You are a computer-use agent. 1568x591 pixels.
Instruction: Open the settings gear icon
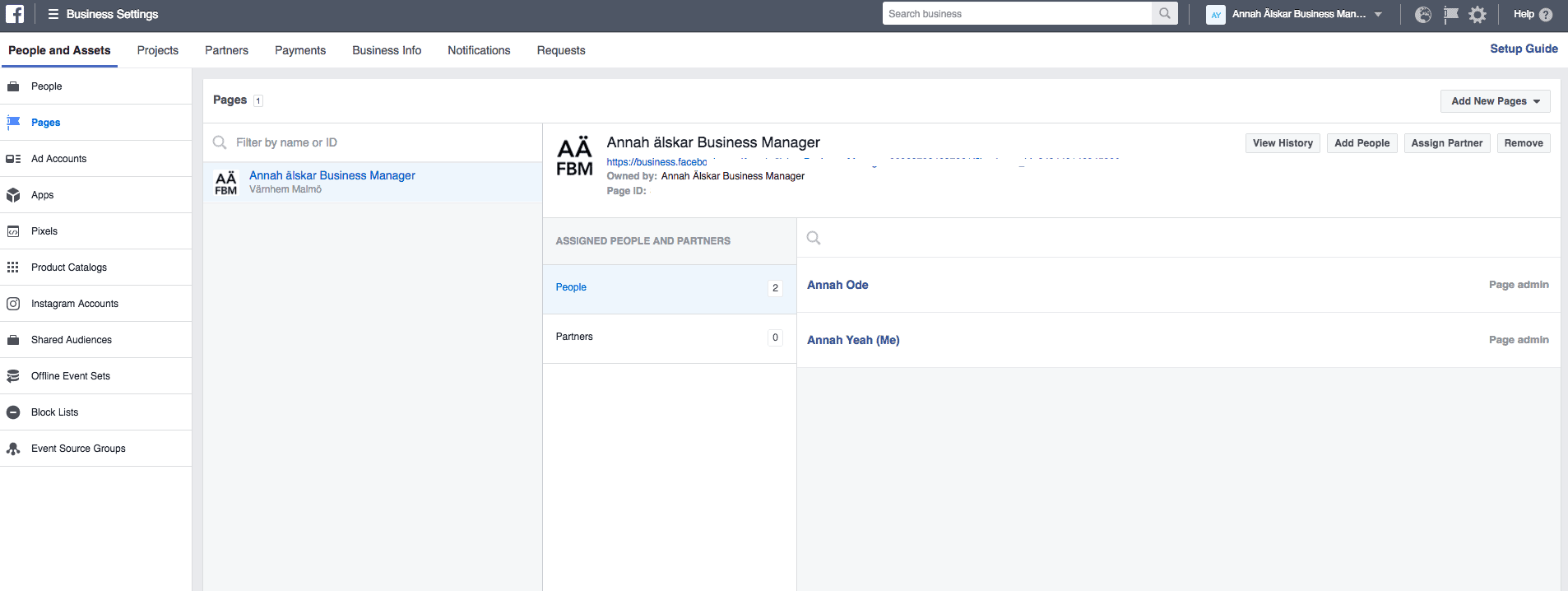(x=1478, y=15)
